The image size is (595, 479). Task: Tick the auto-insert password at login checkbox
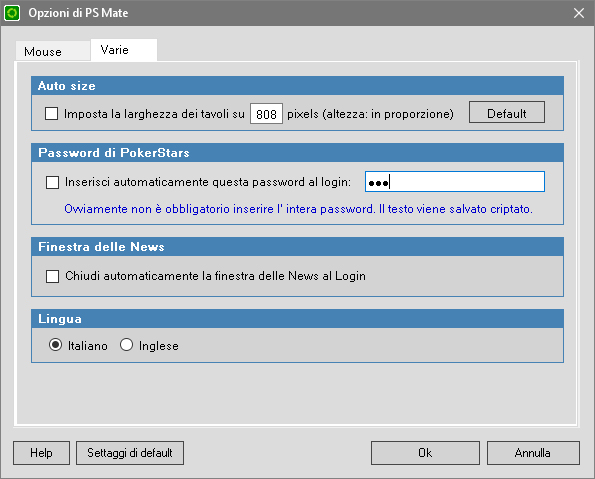click(x=52, y=182)
